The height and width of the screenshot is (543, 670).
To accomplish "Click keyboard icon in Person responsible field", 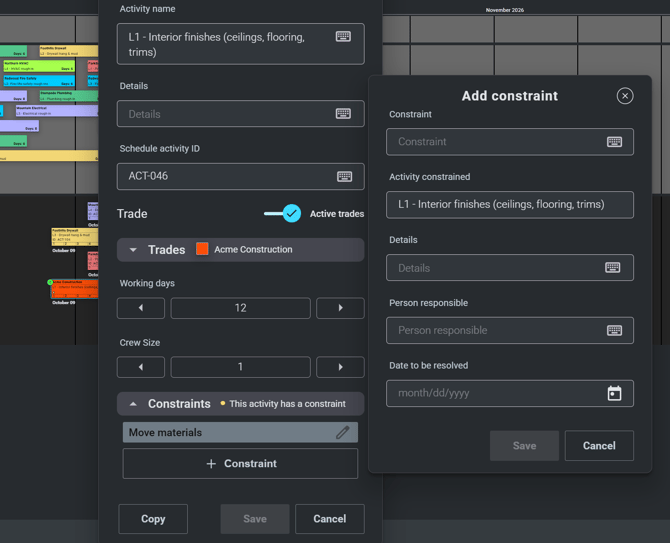I will point(614,330).
